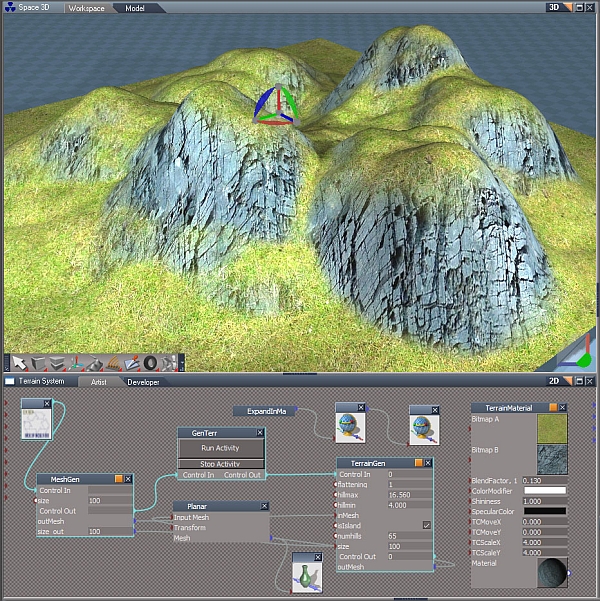Select the character figure animation tool icon
The image size is (600, 601).
[169, 363]
